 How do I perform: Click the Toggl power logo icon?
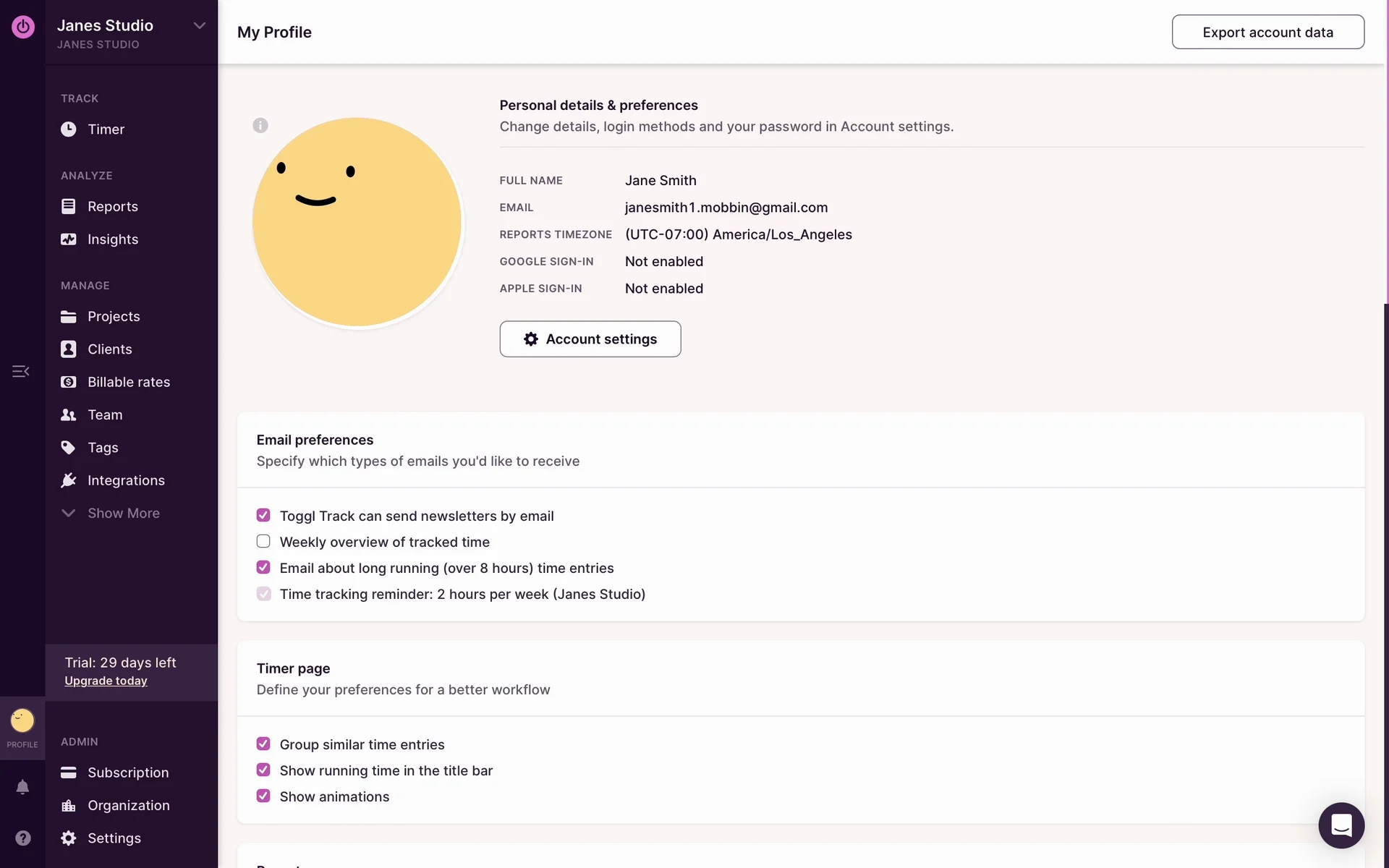pyautogui.click(x=22, y=27)
